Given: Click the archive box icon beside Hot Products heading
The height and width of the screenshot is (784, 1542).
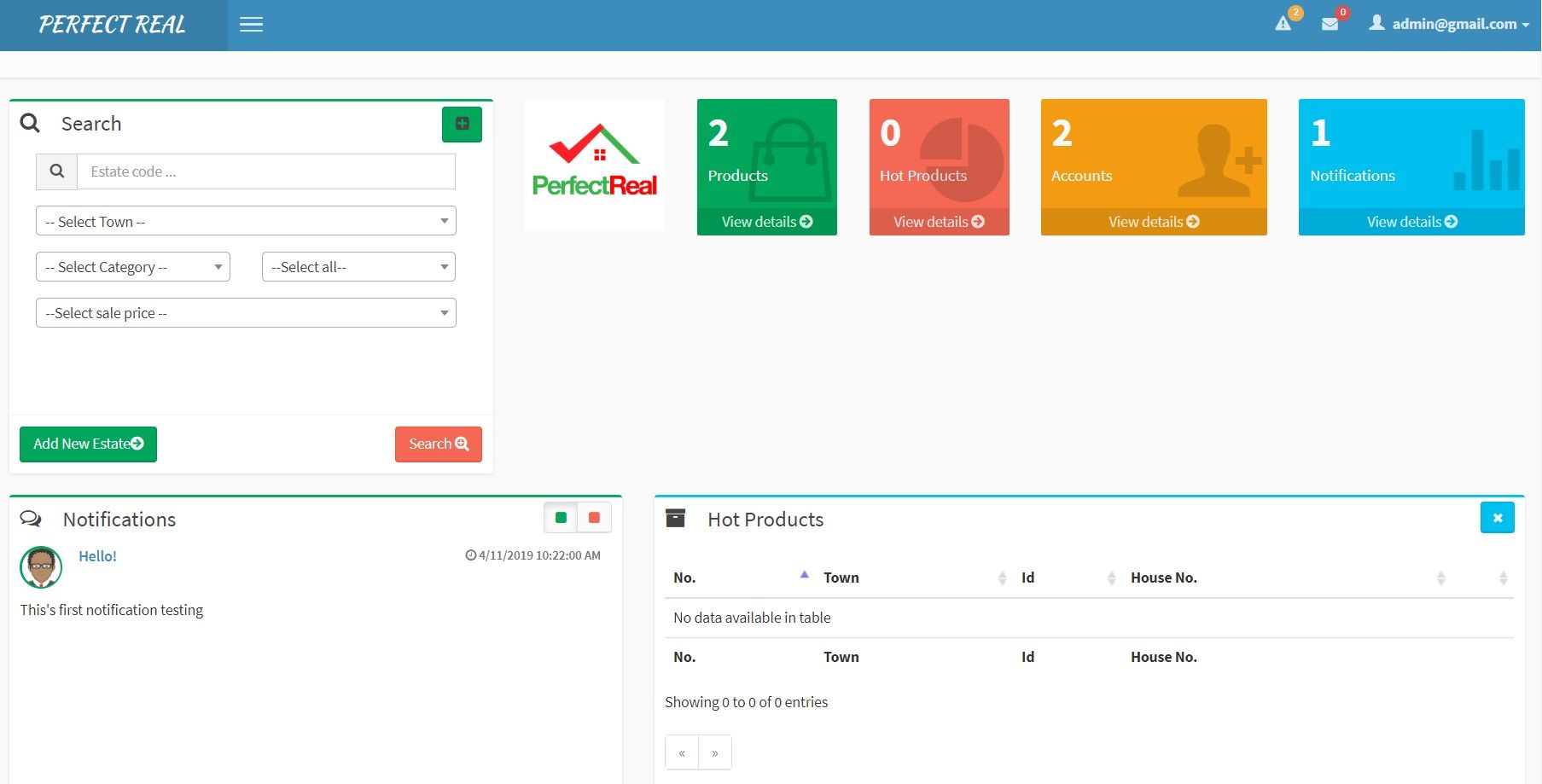Looking at the screenshot, I should [x=675, y=518].
